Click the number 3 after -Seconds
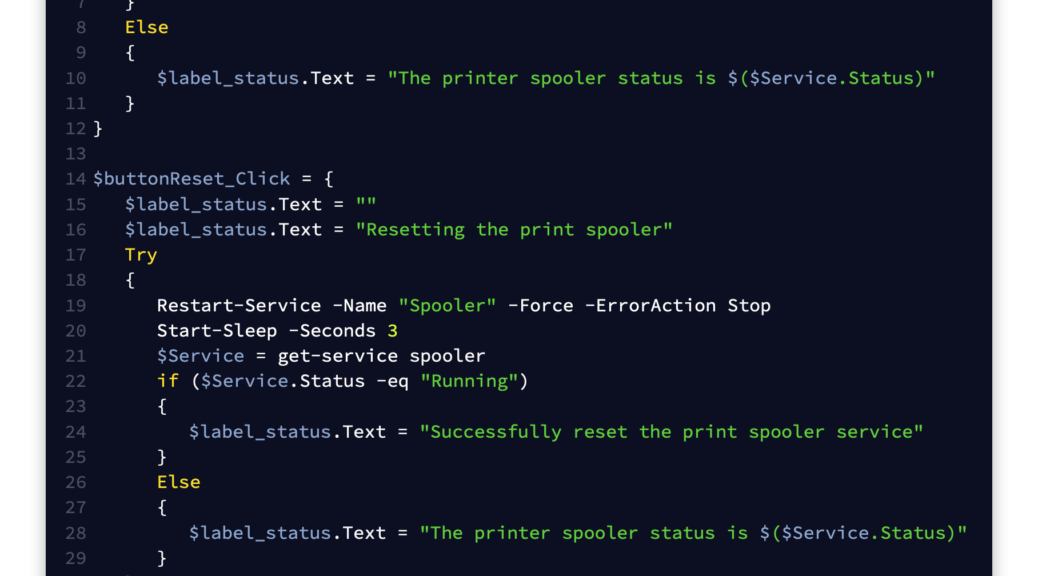The image size is (1038, 576). (393, 330)
